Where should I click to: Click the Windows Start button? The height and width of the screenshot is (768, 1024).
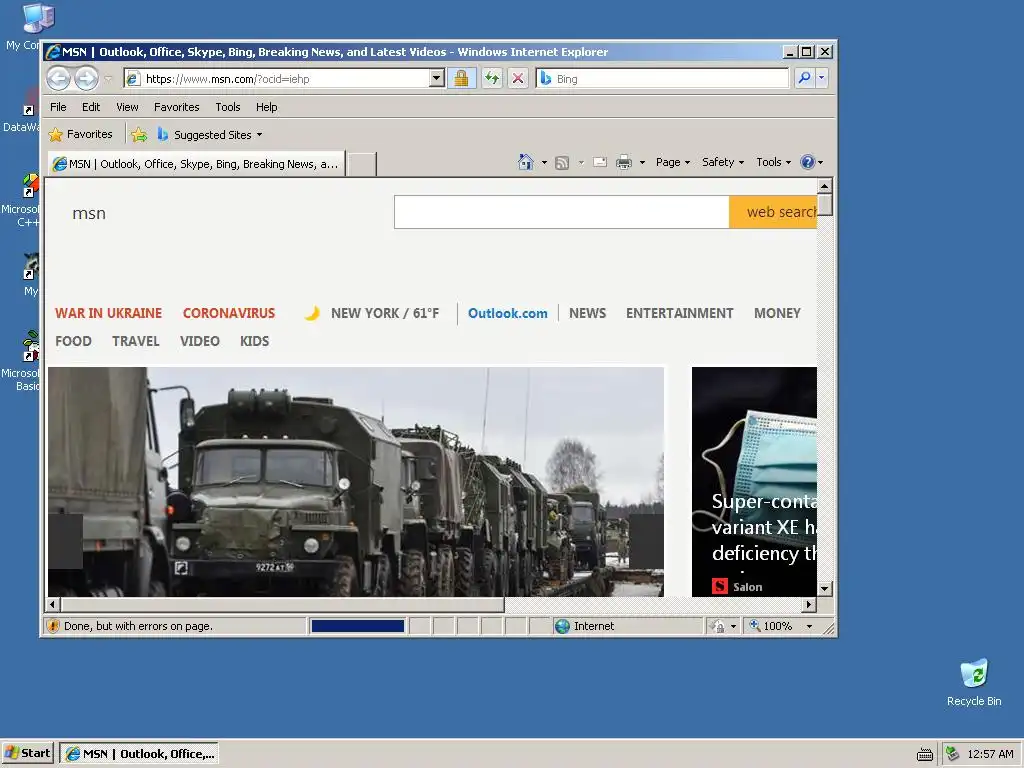(28, 754)
